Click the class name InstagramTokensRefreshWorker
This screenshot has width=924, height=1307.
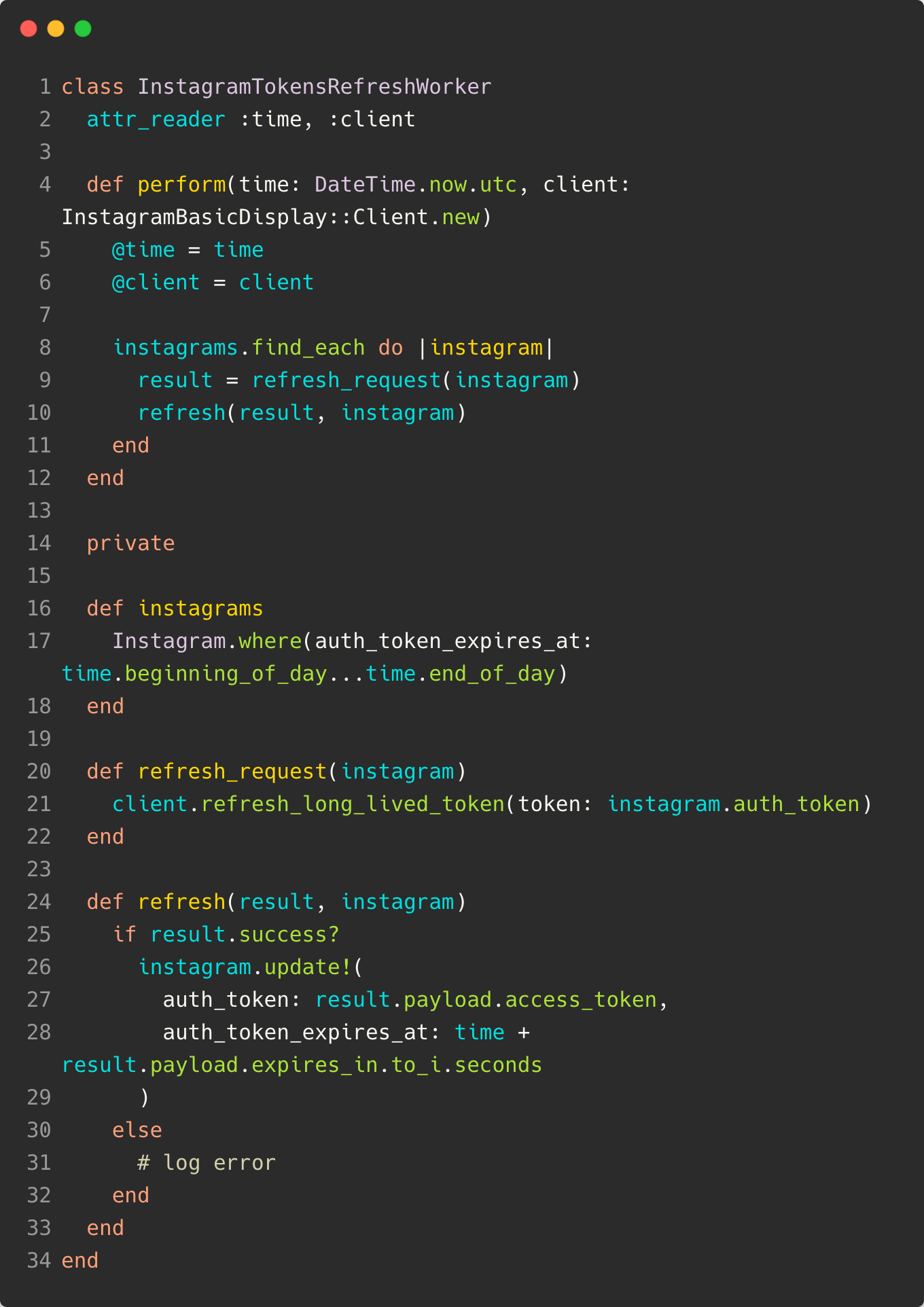315,87
